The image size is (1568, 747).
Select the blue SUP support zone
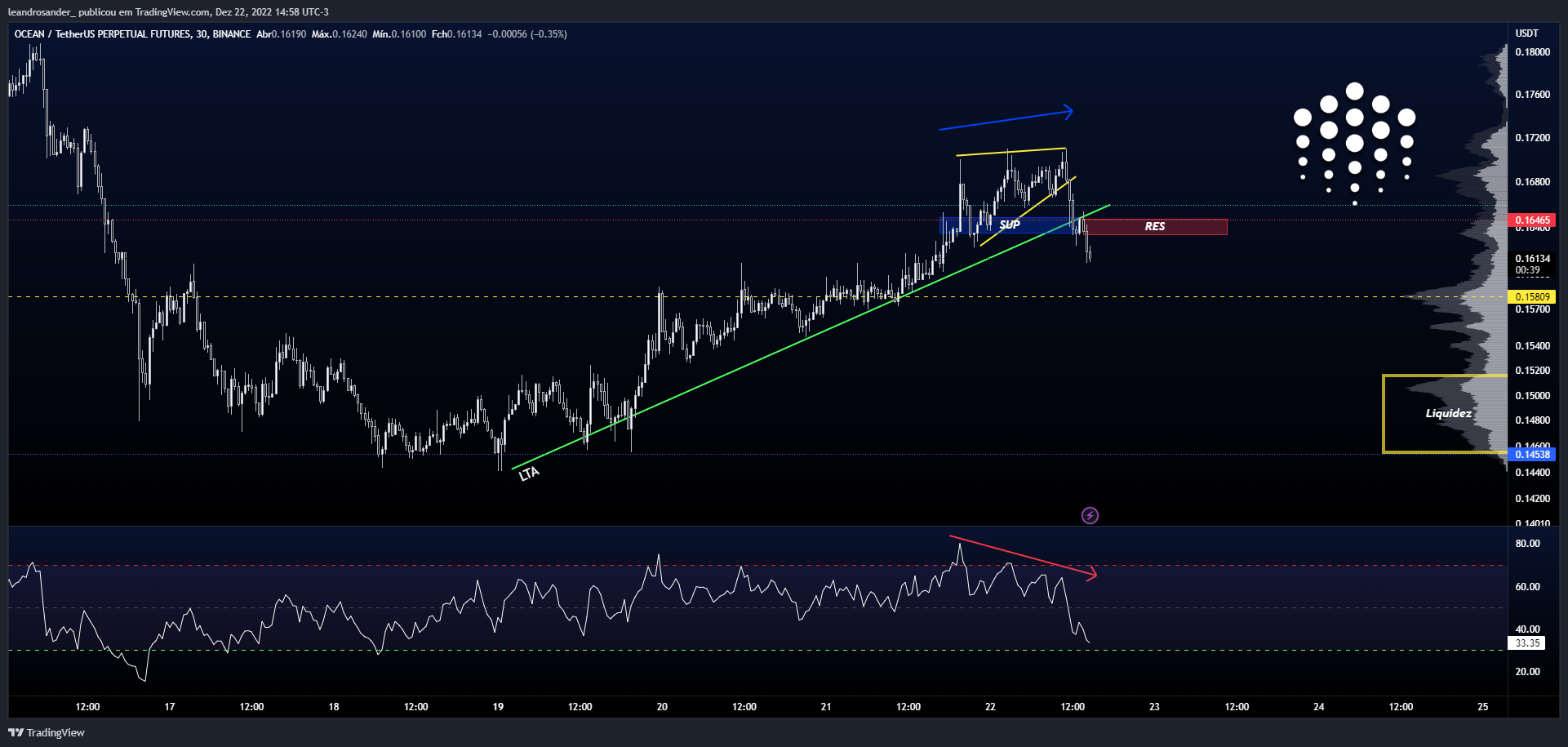[1009, 225]
